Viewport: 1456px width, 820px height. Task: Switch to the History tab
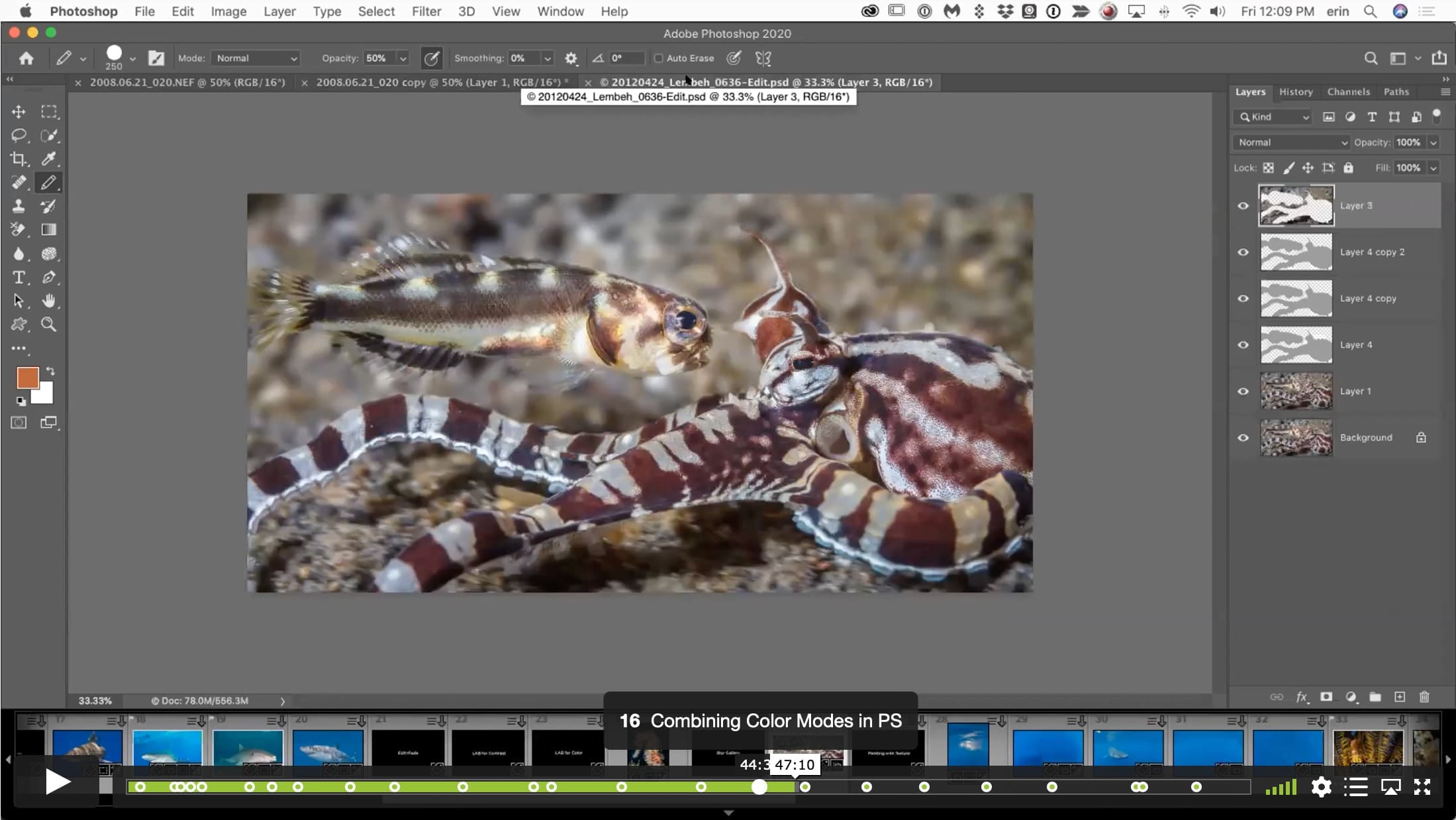1296,92
